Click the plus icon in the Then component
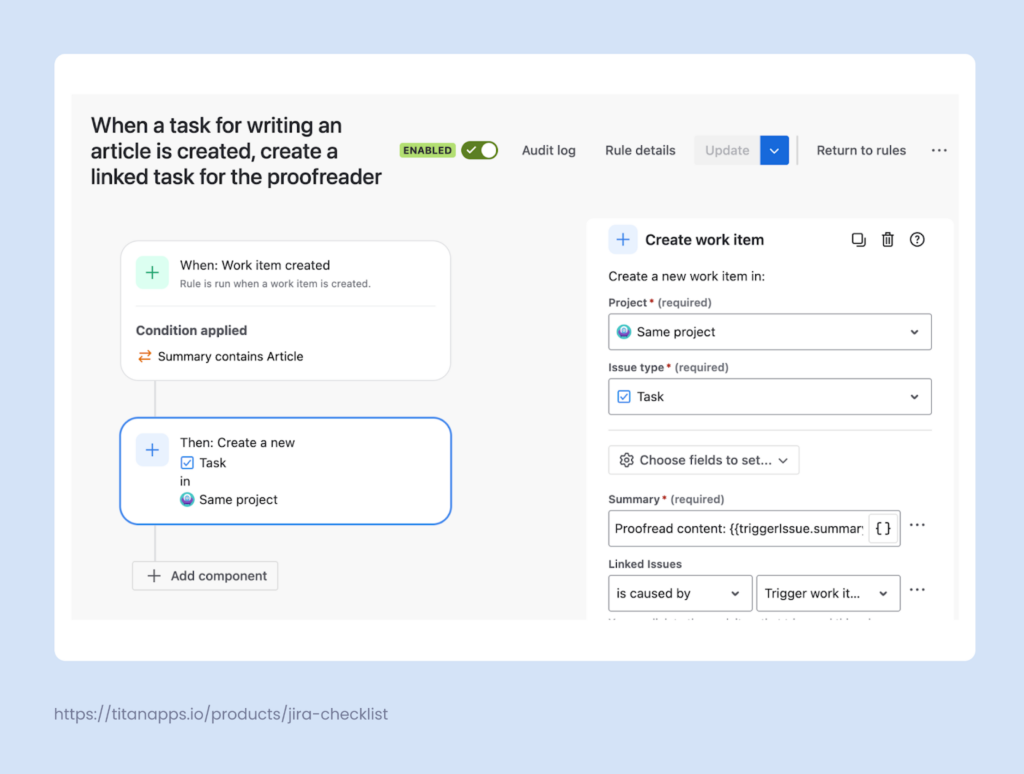The width and height of the screenshot is (1024, 774). [x=151, y=450]
